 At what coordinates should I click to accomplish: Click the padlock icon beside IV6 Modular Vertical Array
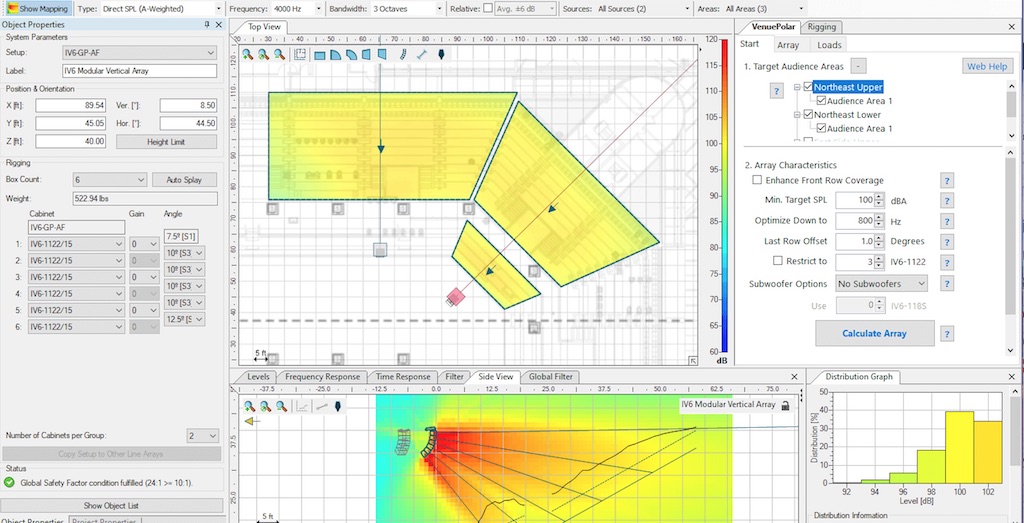pyautogui.click(x=786, y=405)
